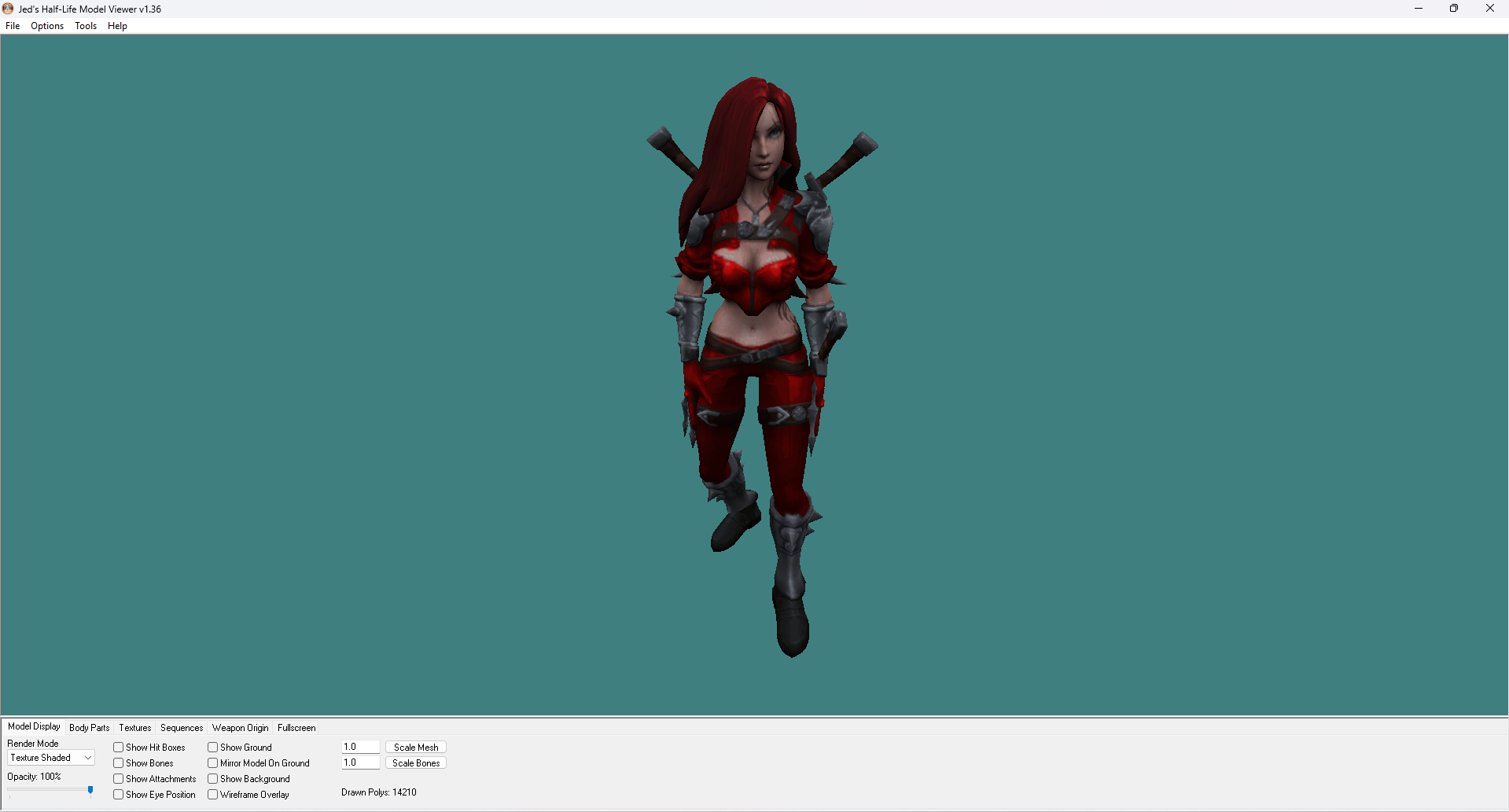
Task: Expand the Render Mode dropdown
Action: [x=51, y=758]
